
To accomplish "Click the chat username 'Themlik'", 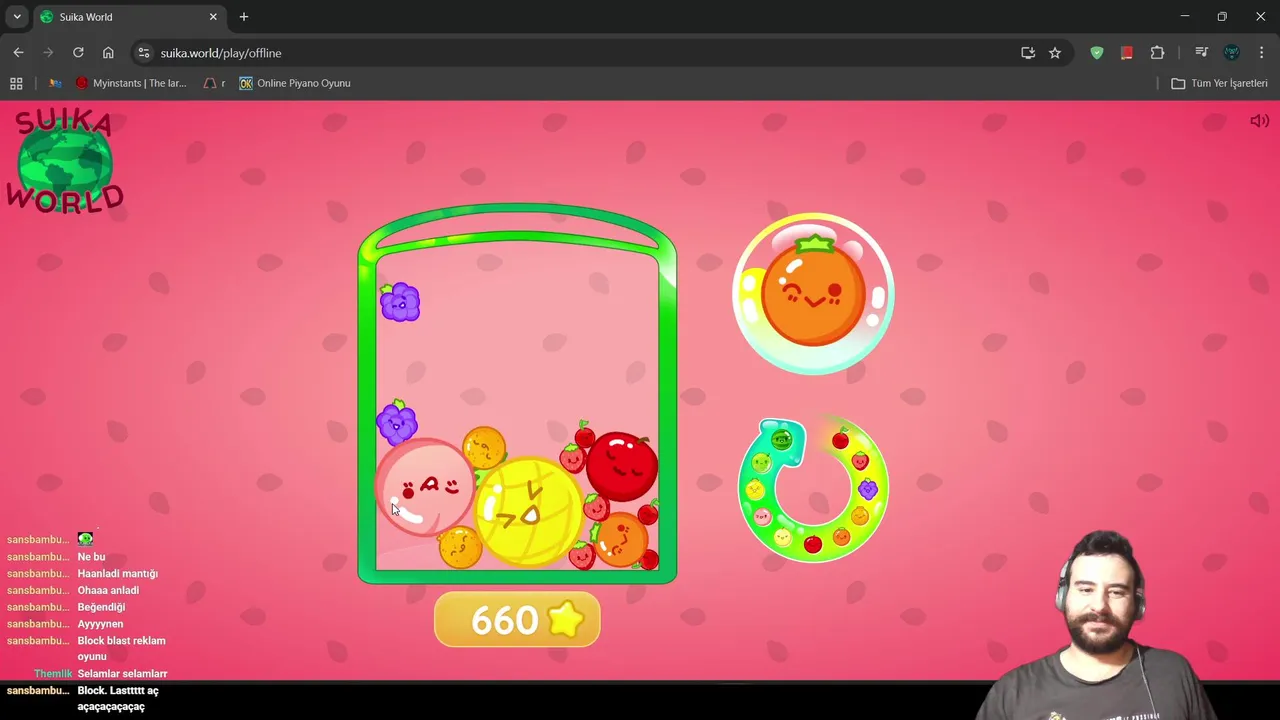I will point(53,674).
